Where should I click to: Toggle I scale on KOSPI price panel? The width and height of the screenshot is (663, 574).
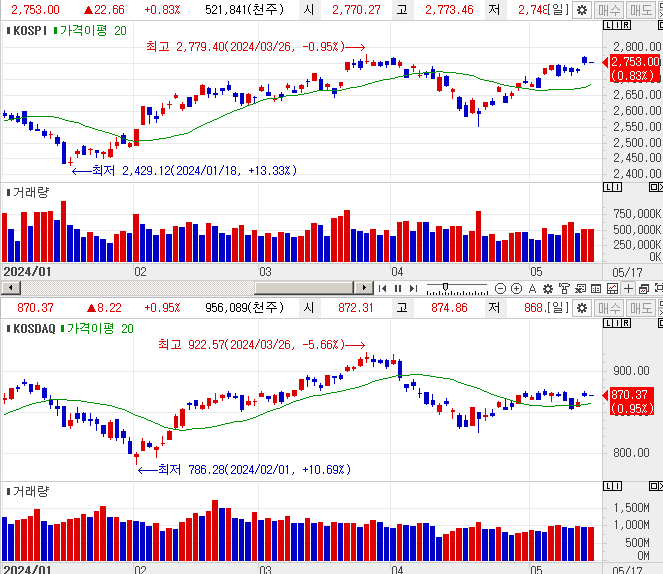click(617, 25)
